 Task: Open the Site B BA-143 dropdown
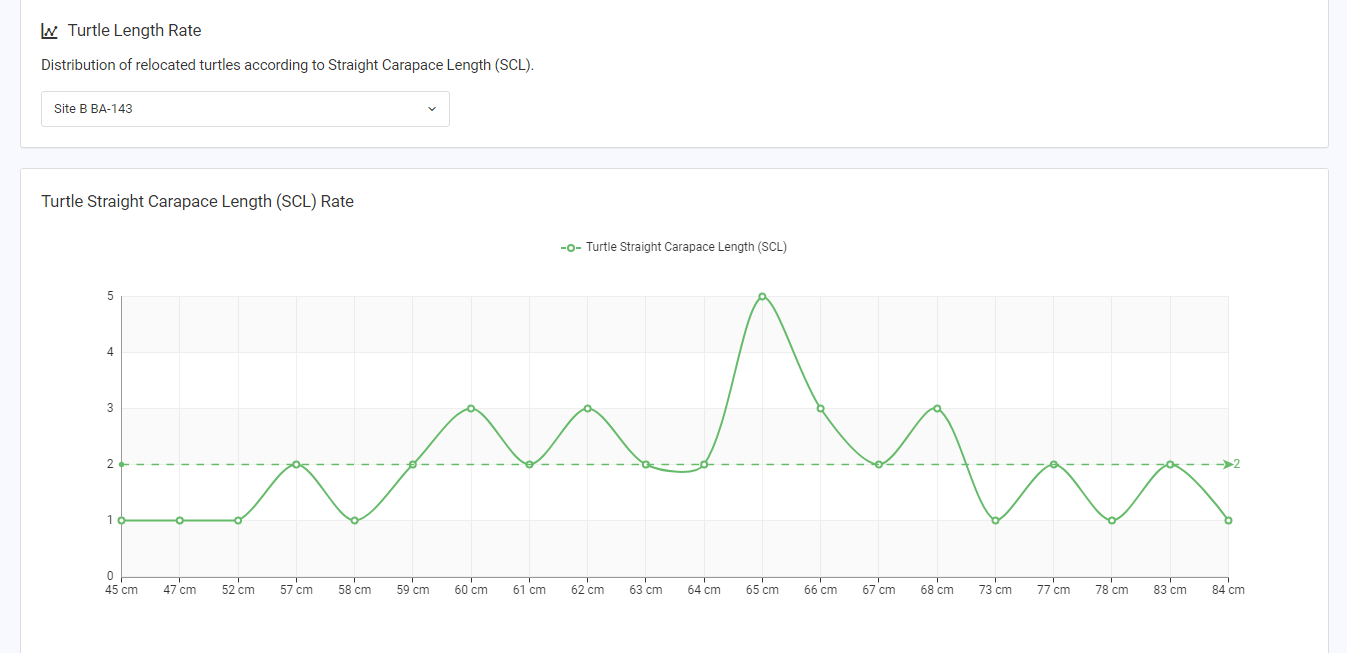(245, 109)
